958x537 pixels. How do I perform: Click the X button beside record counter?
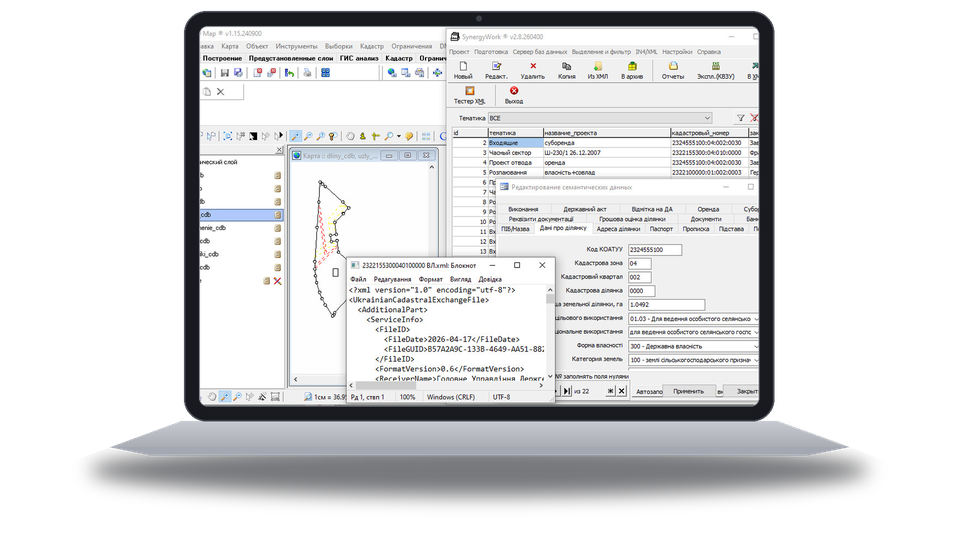point(621,391)
